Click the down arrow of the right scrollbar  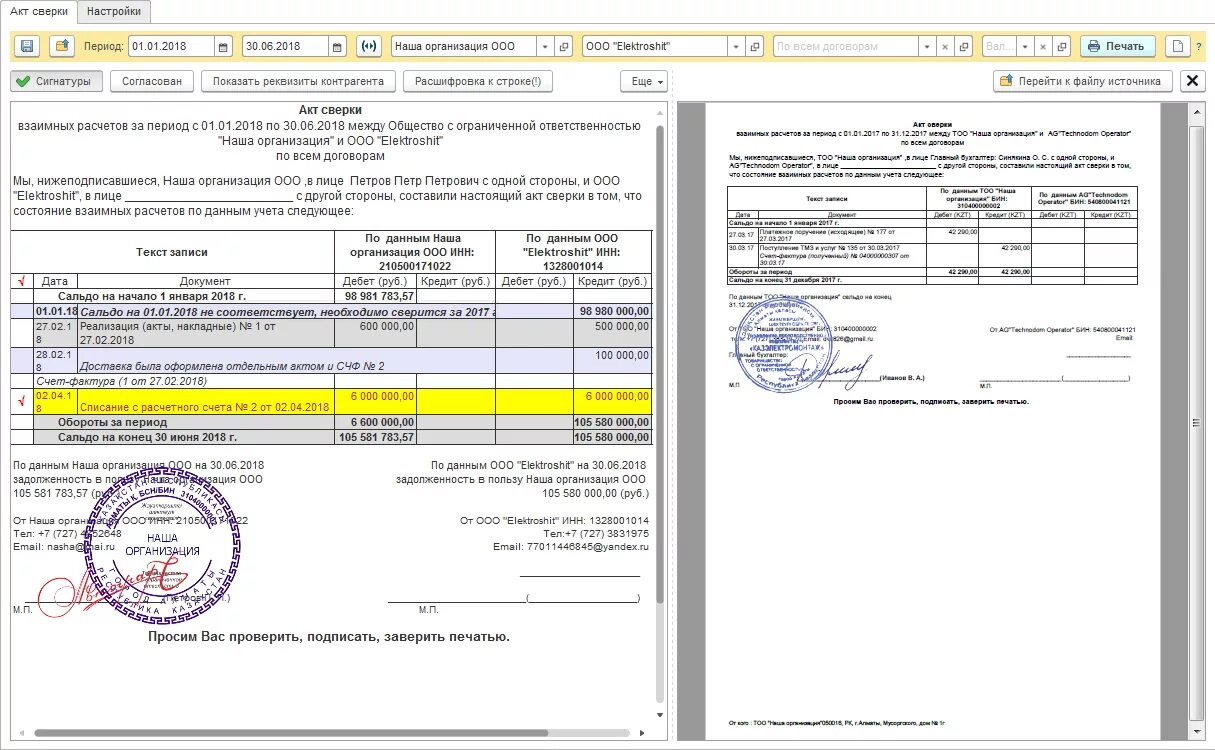pos(1196,732)
